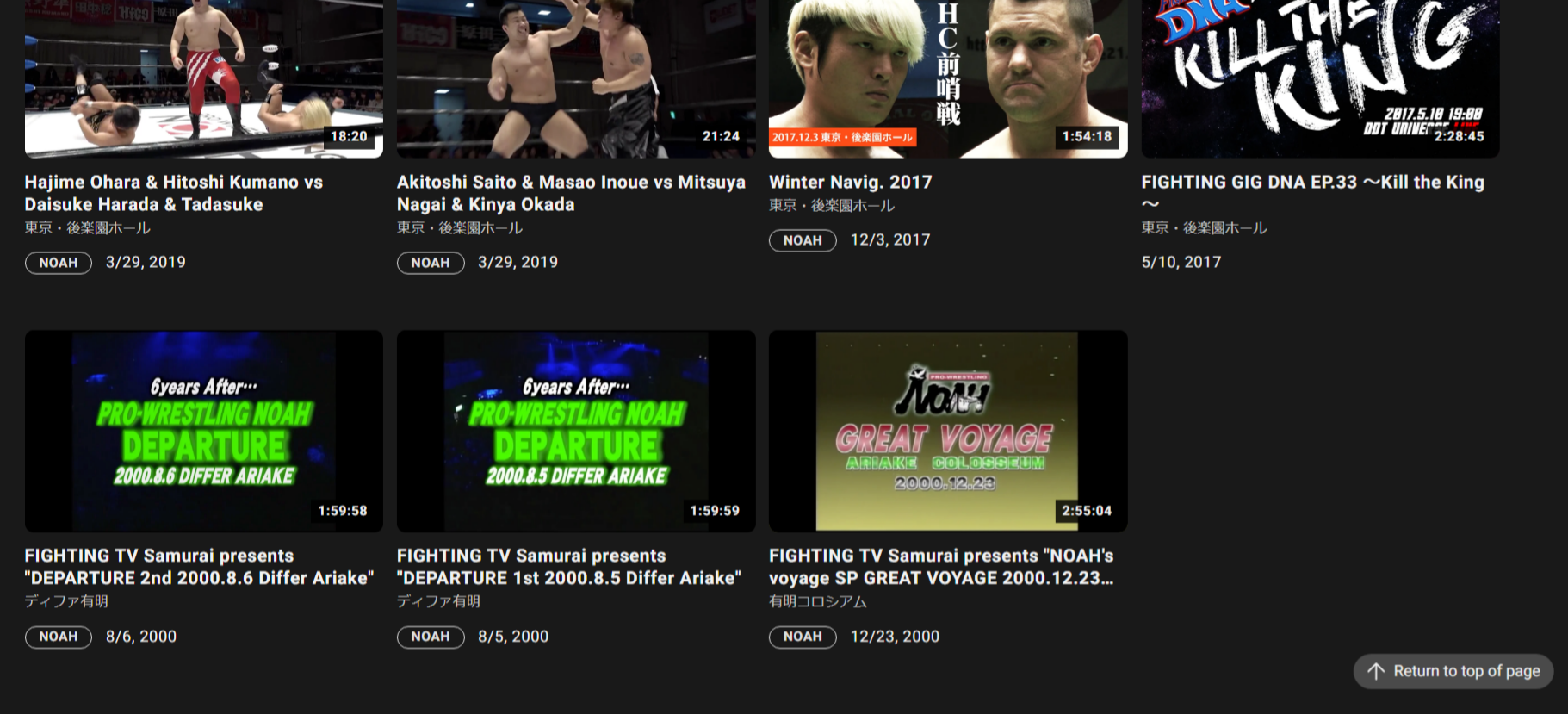1568x715 pixels.
Task: Click the up arrow icon in Return button
Action: (x=1376, y=671)
